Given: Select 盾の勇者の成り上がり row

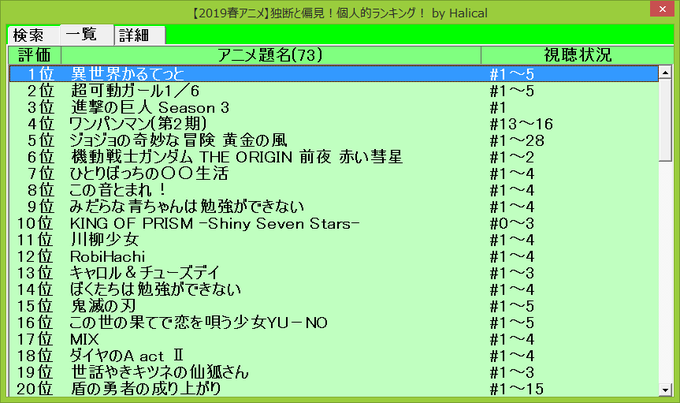Looking at the screenshot, I should coord(333,389).
